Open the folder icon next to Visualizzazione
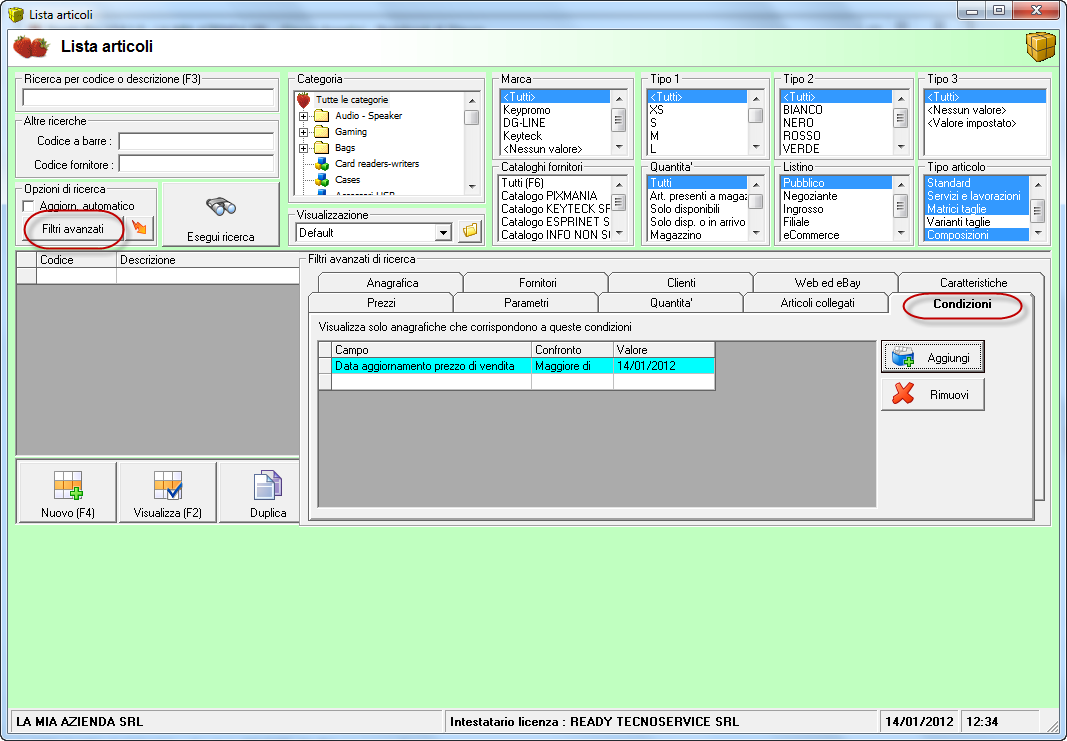 pos(470,231)
